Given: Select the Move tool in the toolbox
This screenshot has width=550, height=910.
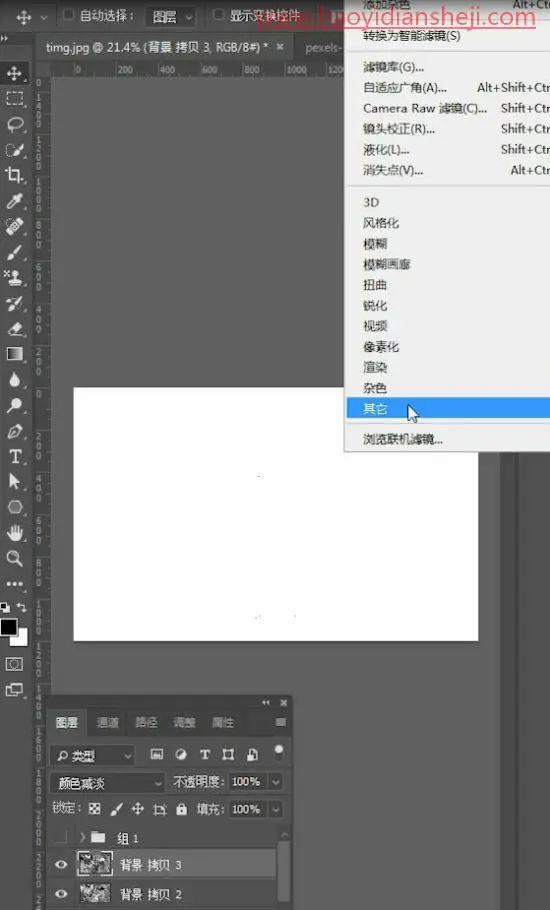Looking at the screenshot, I should [x=15, y=73].
